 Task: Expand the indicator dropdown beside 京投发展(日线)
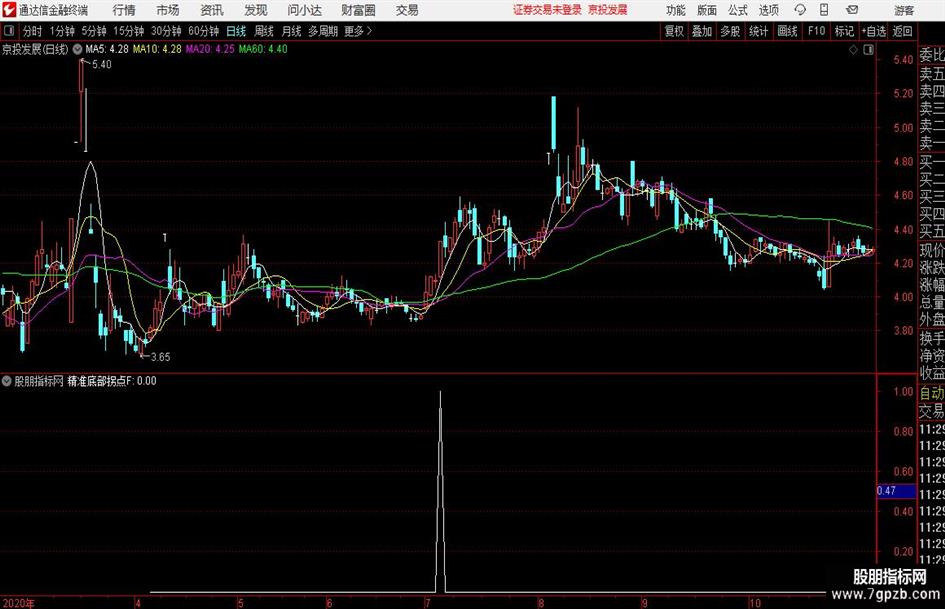[77, 49]
